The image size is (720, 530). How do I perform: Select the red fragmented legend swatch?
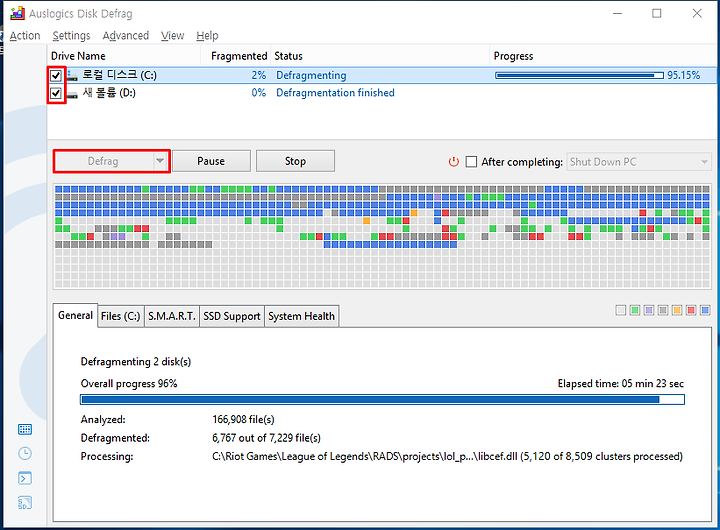[691, 310]
